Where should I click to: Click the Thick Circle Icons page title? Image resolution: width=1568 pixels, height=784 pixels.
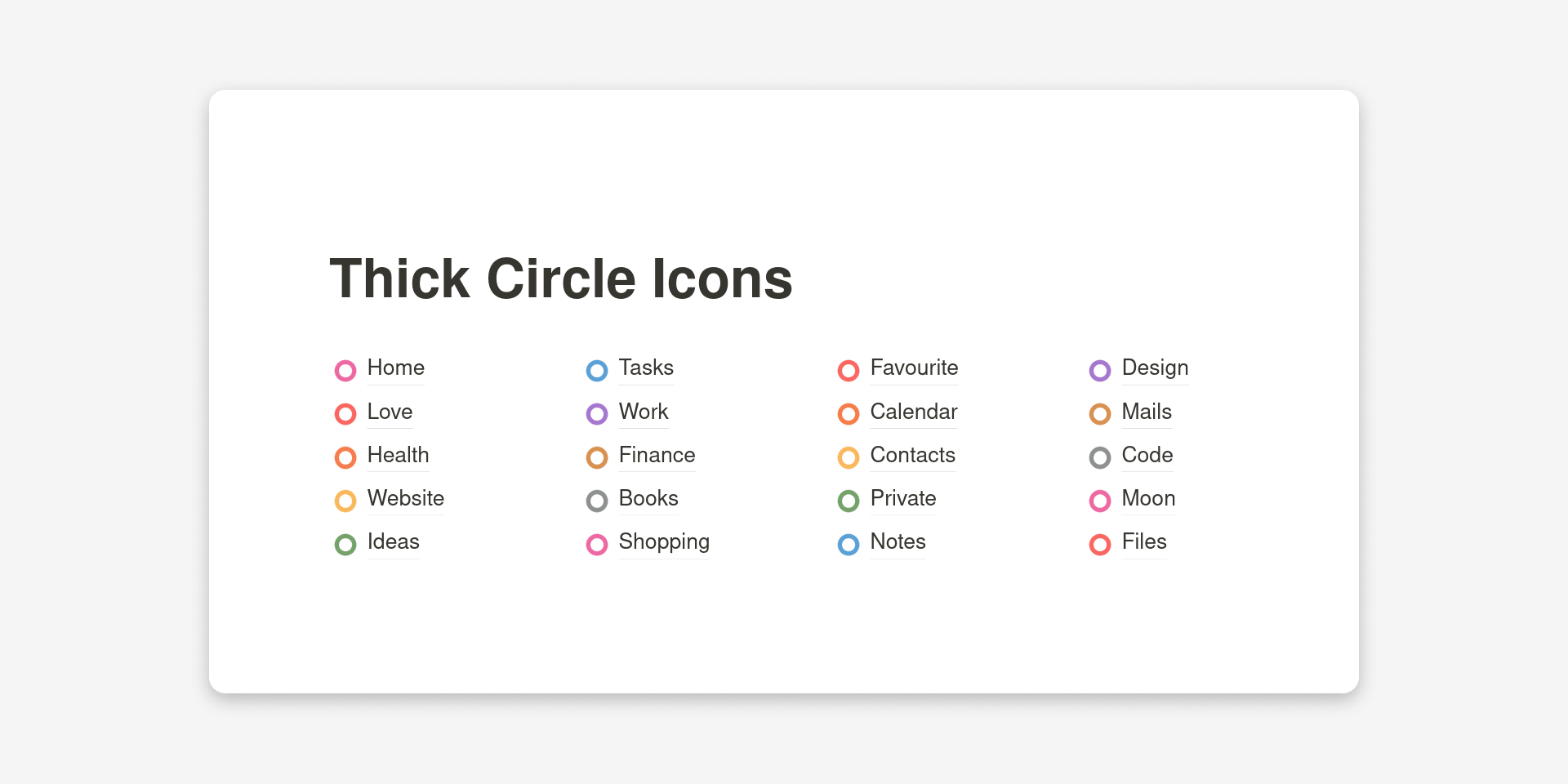[x=561, y=278]
